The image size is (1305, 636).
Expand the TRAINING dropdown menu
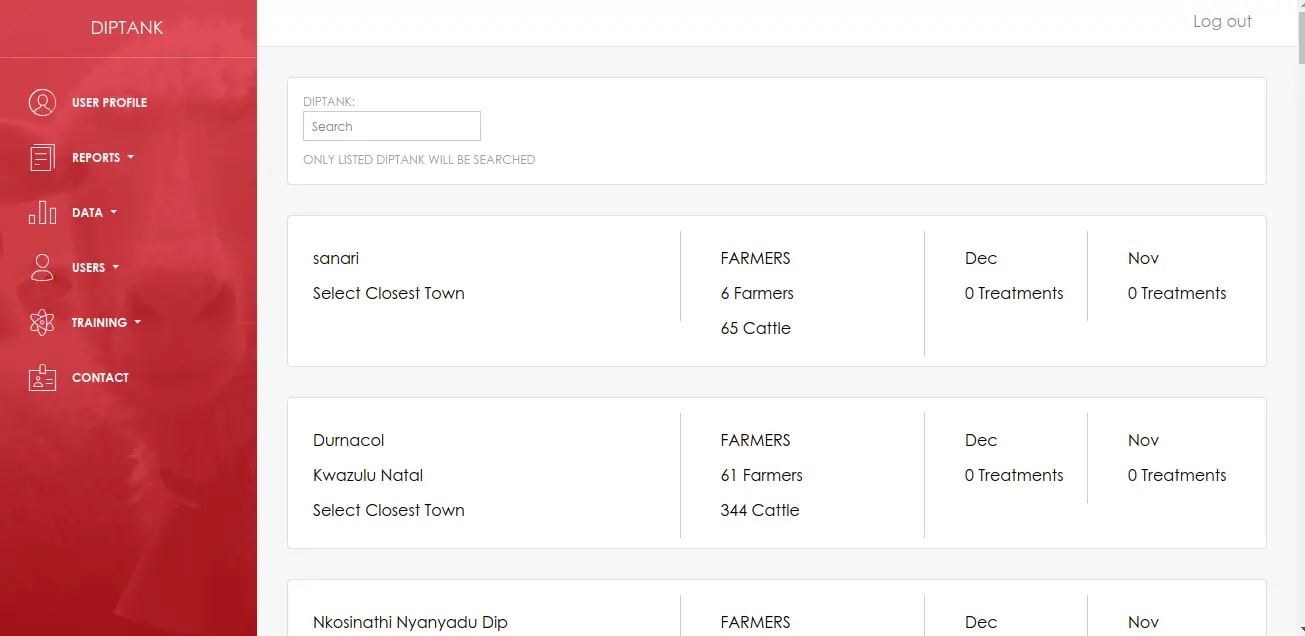click(106, 322)
